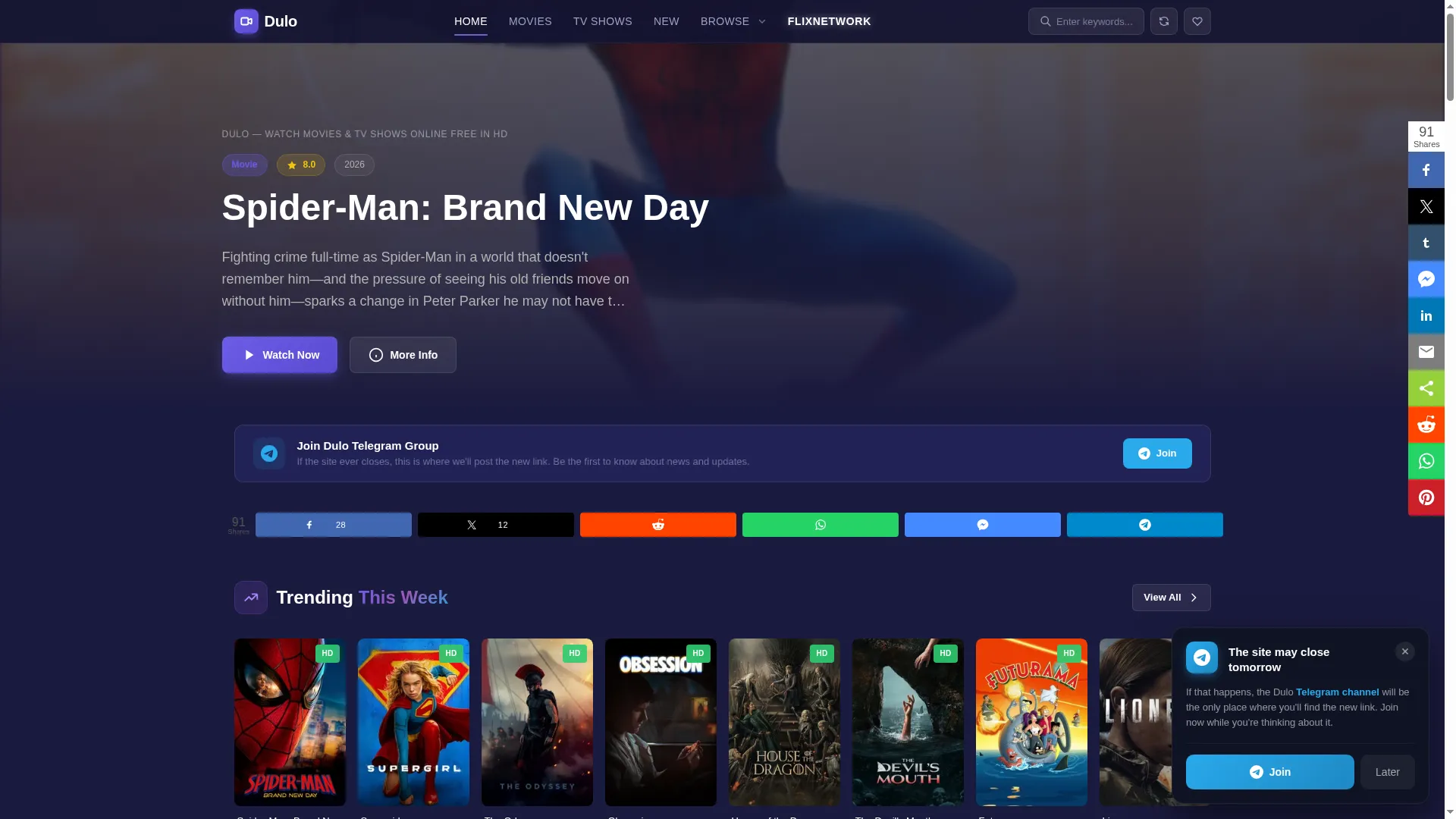The image size is (1456, 819).
Task: Click the Telegram icon in the group banner
Action: tap(269, 453)
